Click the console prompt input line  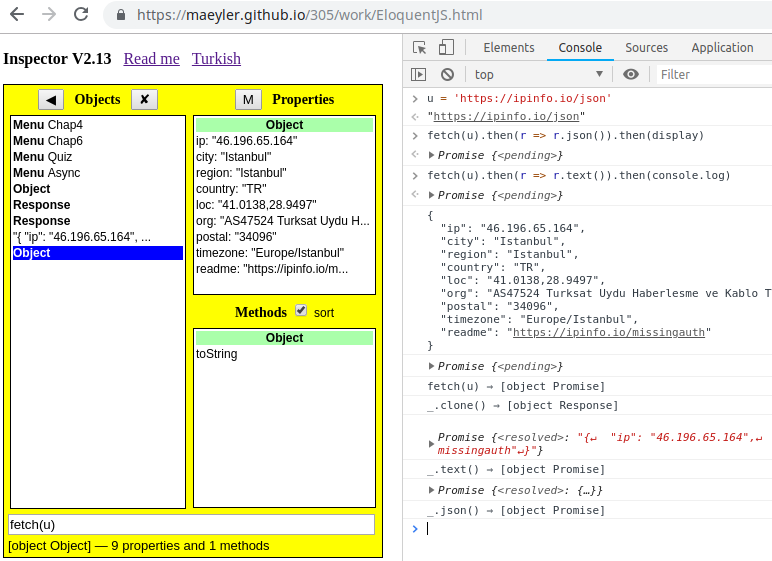click(x=598, y=528)
